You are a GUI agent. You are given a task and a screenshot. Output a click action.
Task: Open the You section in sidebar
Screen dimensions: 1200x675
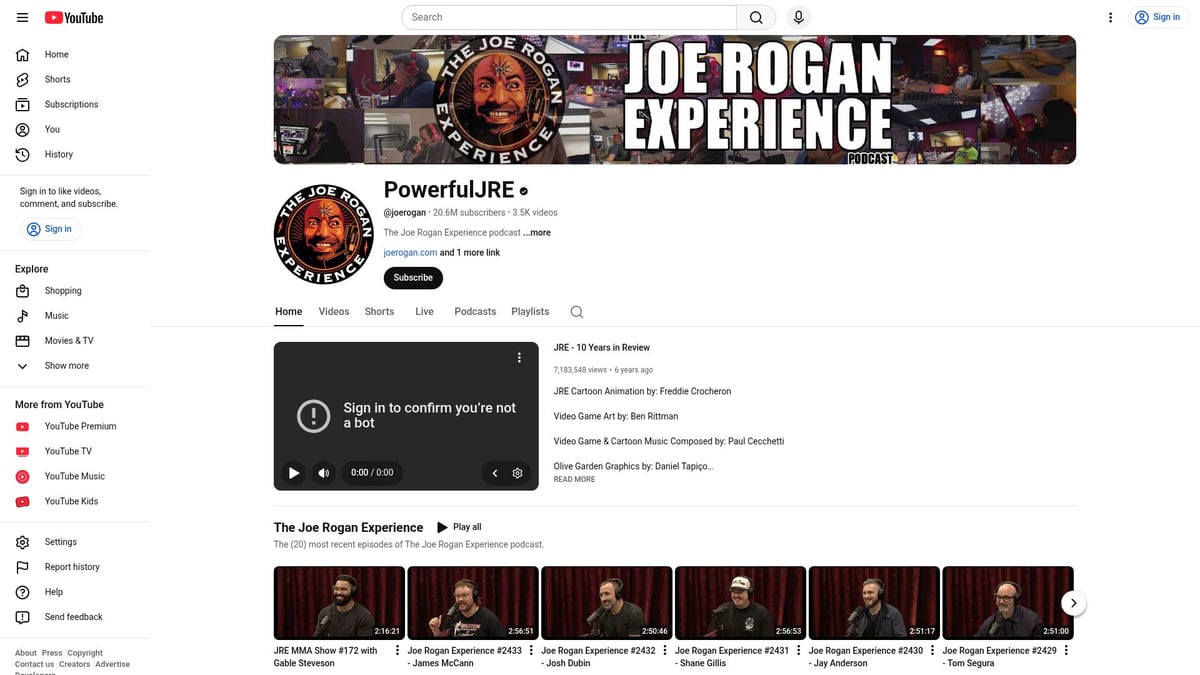pos(75,129)
